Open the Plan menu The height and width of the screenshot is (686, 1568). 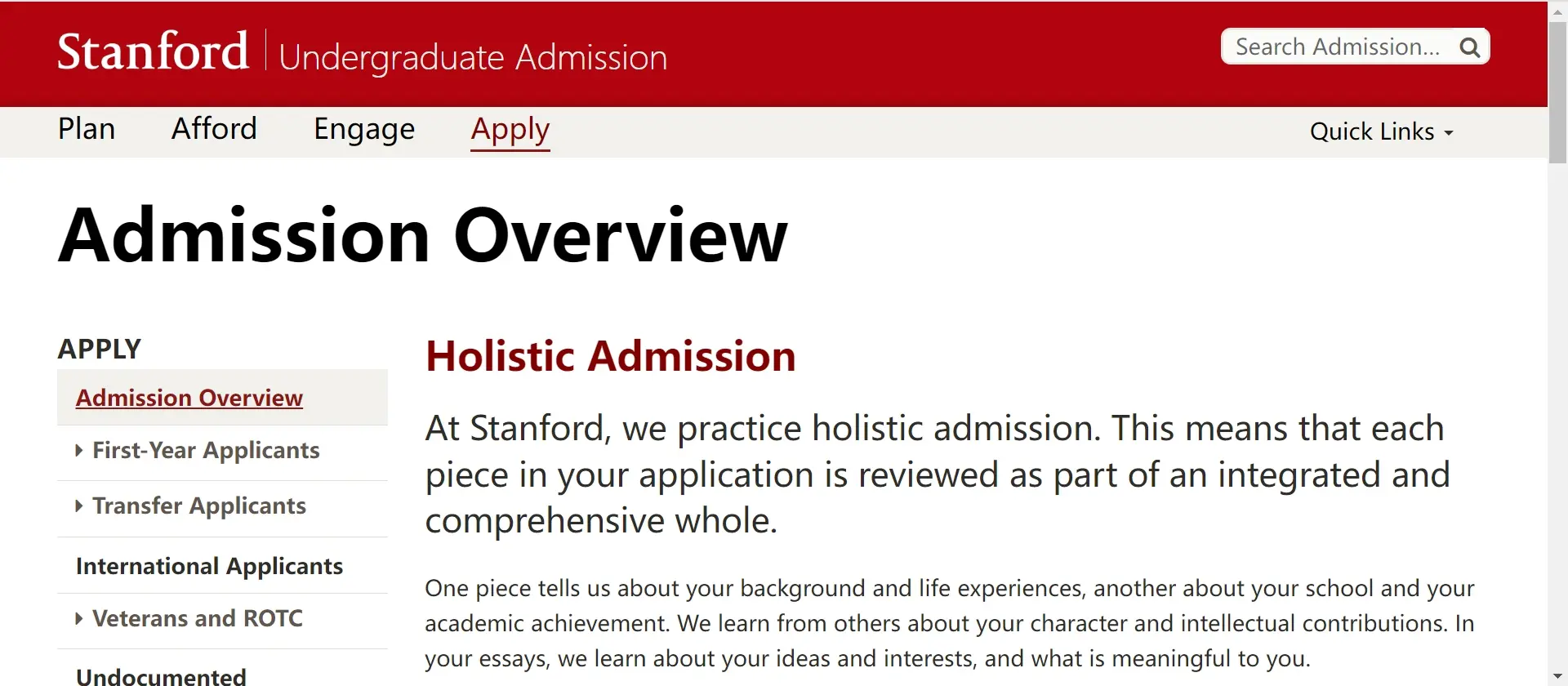tap(87, 129)
